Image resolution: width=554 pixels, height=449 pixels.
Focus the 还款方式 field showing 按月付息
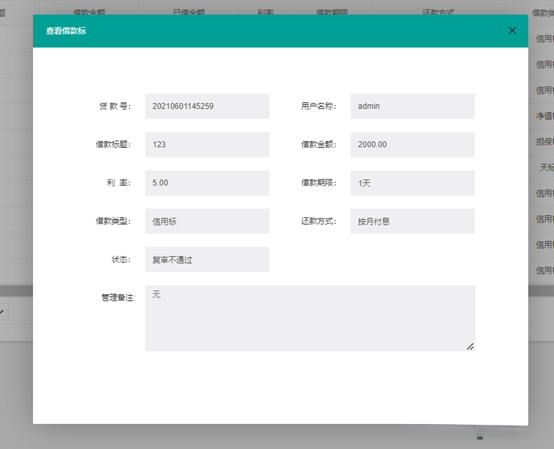tap(412, 221)
